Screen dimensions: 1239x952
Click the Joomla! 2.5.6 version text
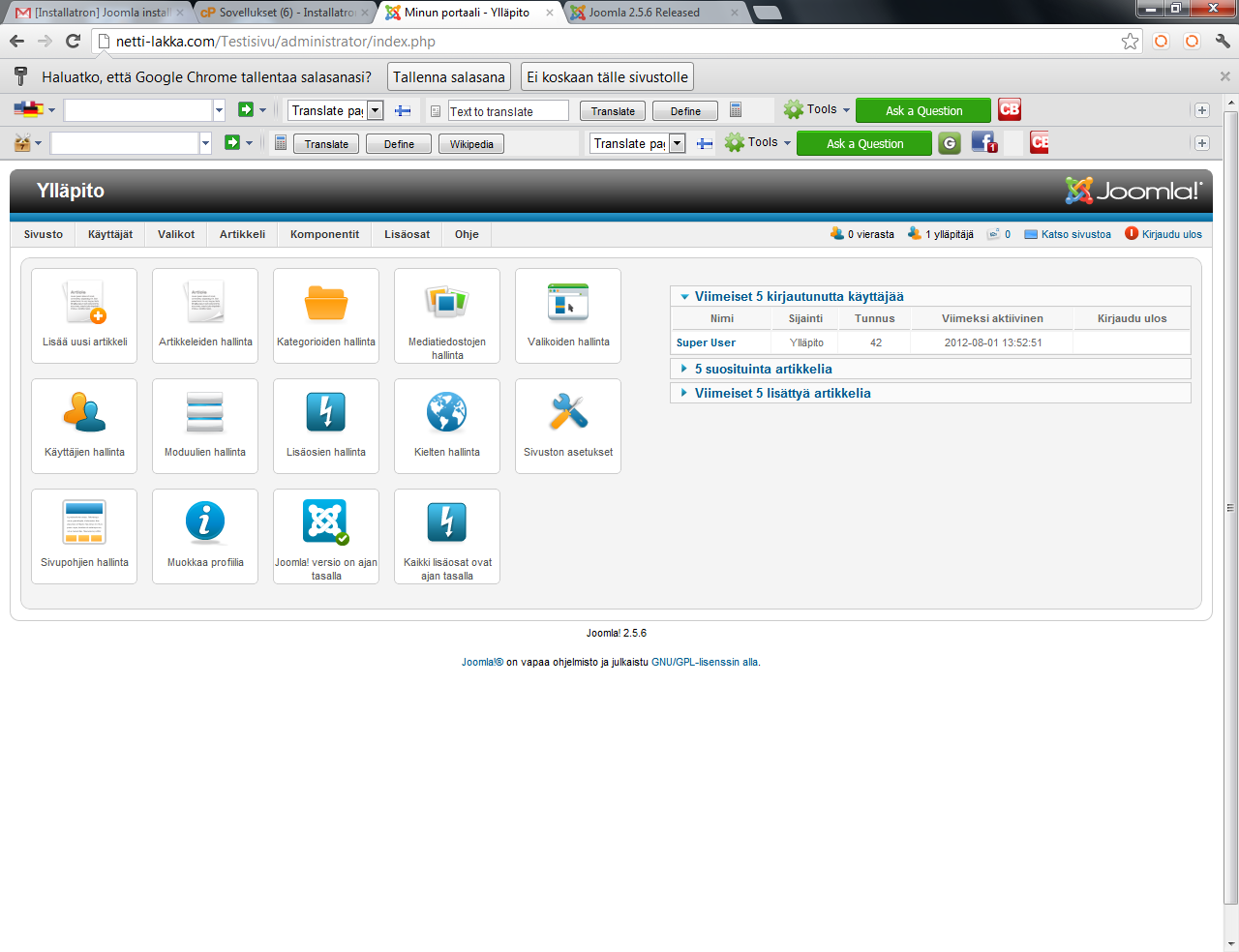tap(616, 633)
